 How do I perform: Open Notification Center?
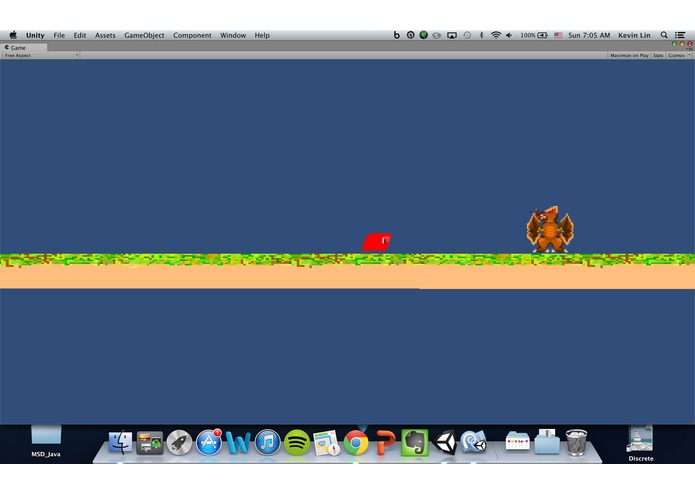(680, 35)
